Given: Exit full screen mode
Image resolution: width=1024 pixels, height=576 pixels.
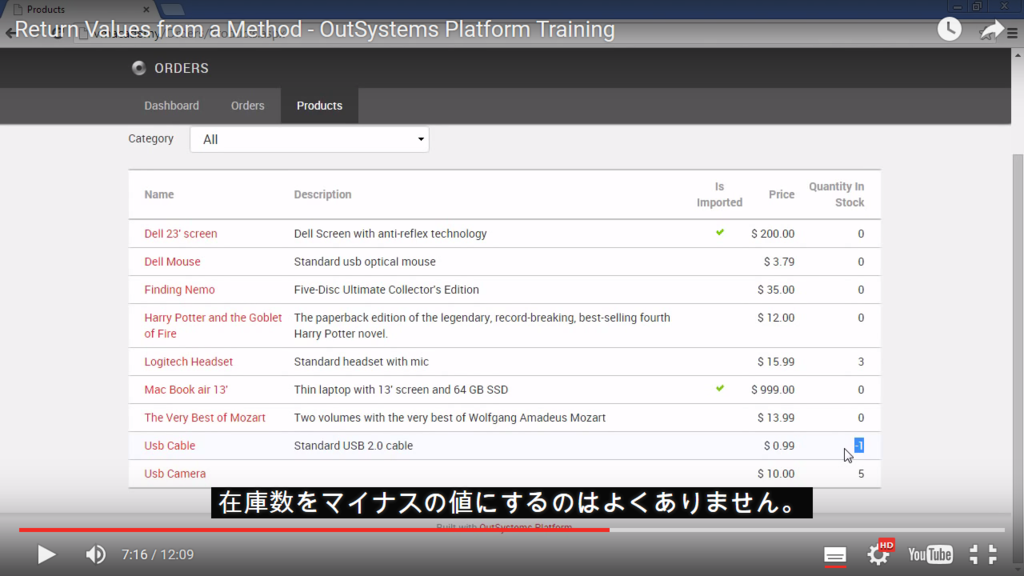Looking at the screenshot, I should (983, 554).
